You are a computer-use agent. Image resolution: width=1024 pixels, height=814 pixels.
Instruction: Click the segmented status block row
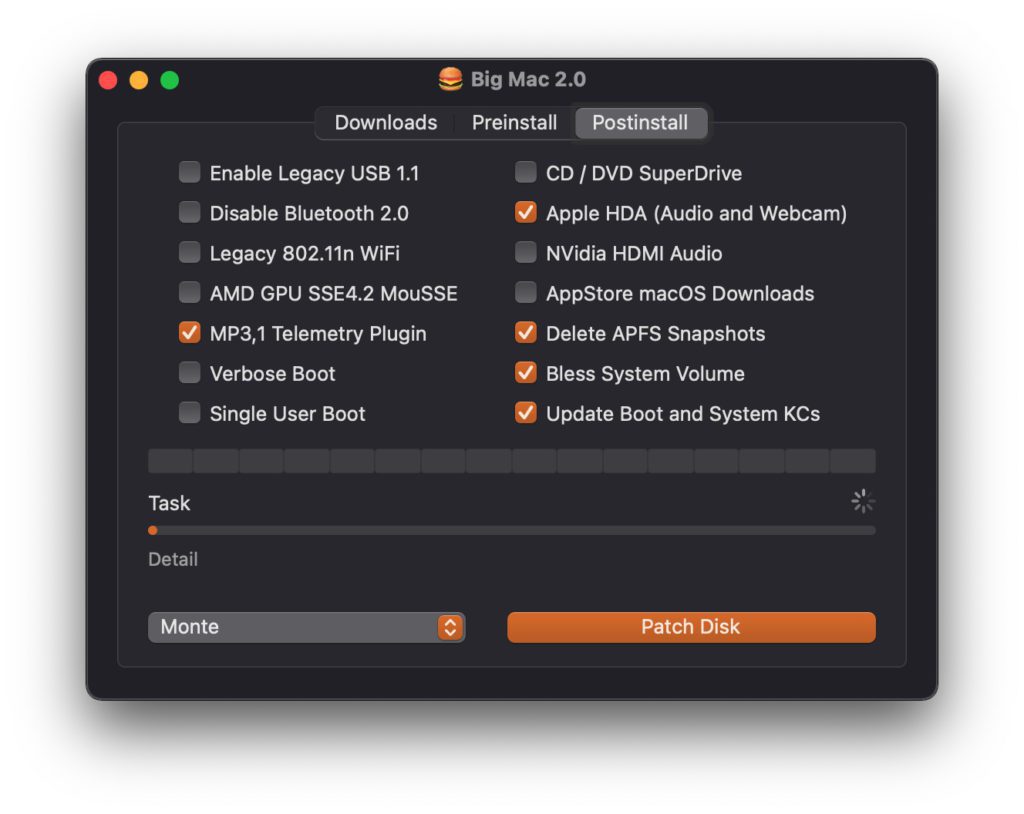[511, 461]
